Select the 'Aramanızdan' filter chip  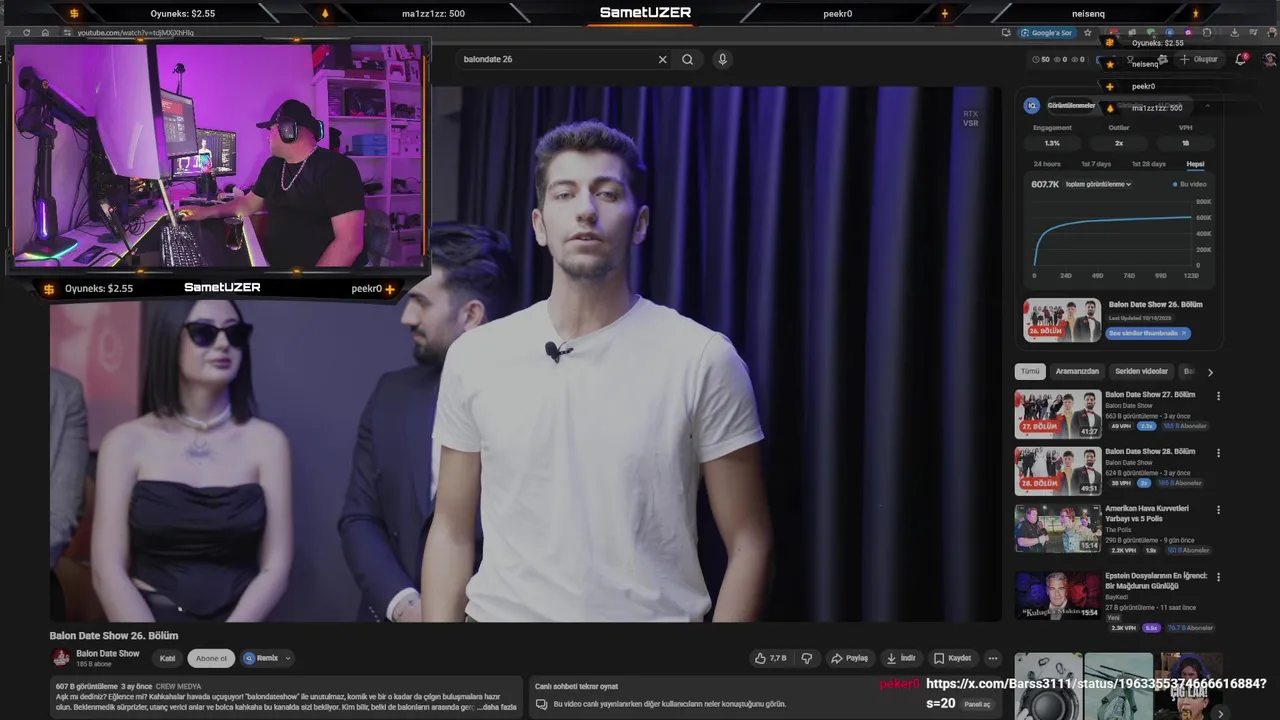point(1077,371)
